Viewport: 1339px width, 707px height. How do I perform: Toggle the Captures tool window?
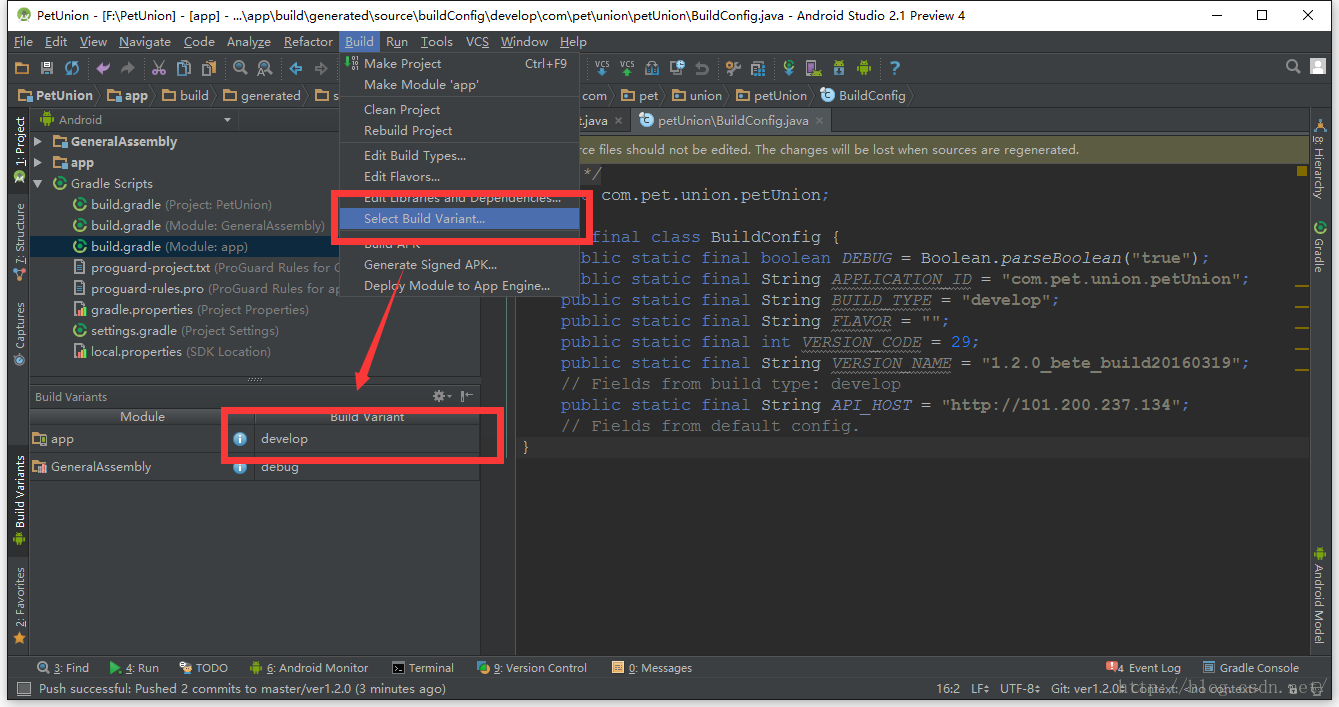(x=20, y=334)
